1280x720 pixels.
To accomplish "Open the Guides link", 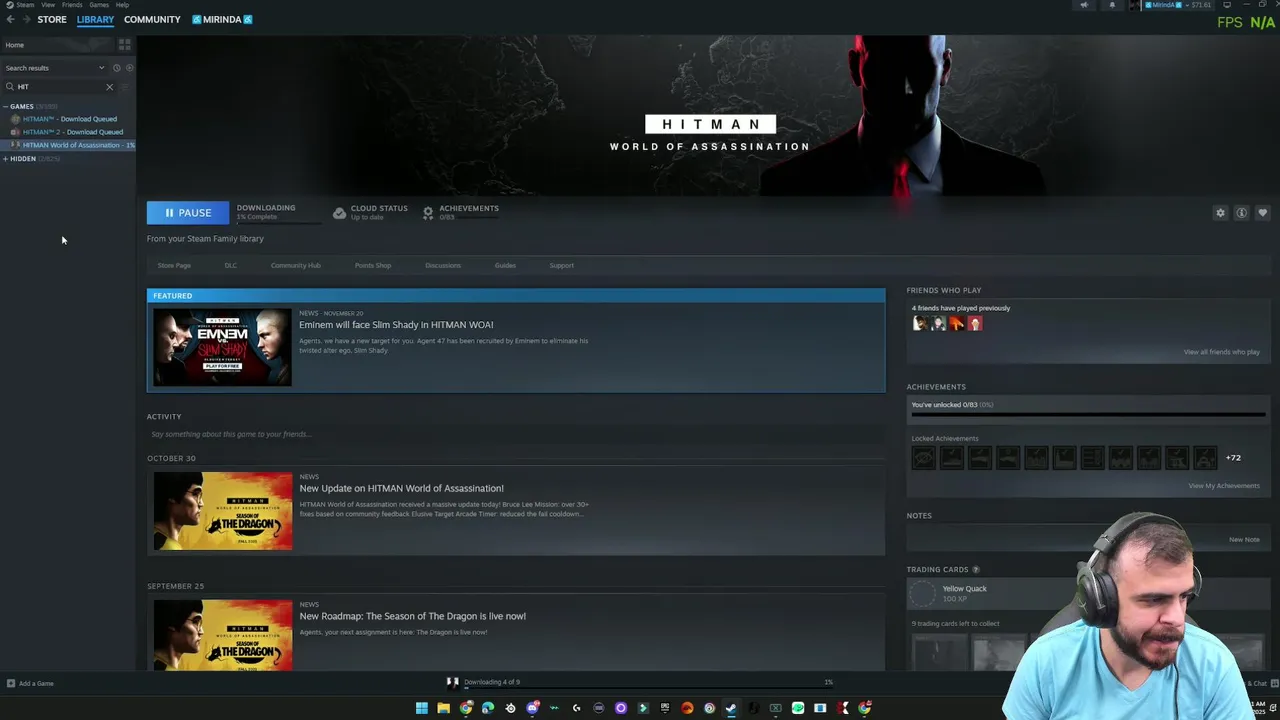I will click(x=505, y=266).
